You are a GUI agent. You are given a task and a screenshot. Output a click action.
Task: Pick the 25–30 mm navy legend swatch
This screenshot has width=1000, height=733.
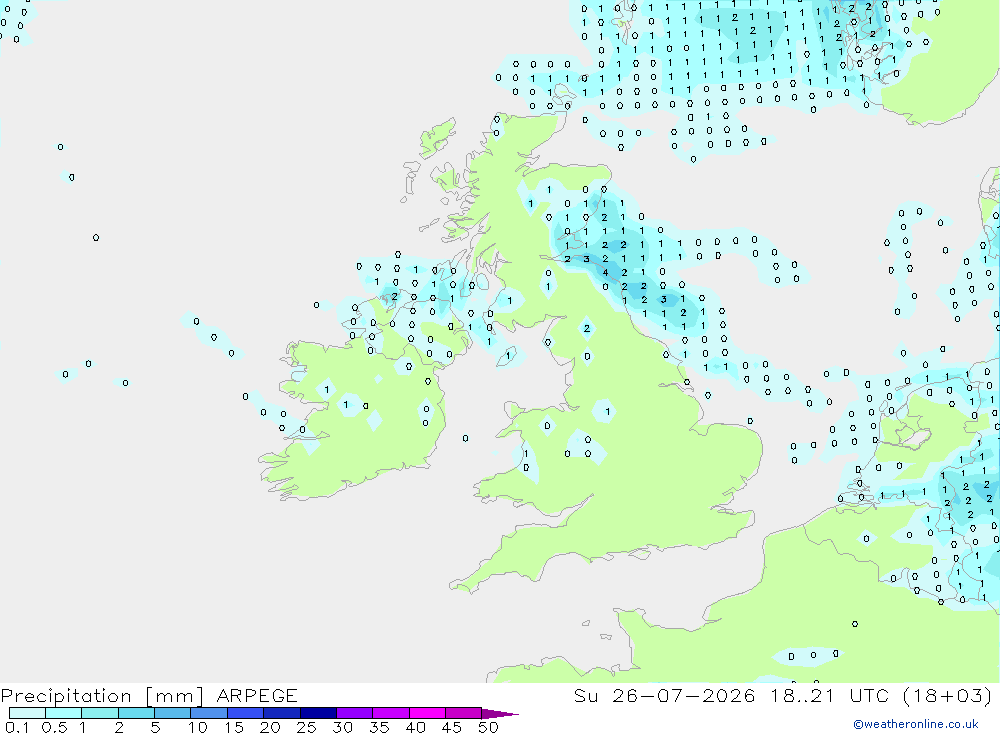pyautogui.click(x=318, y=713)
